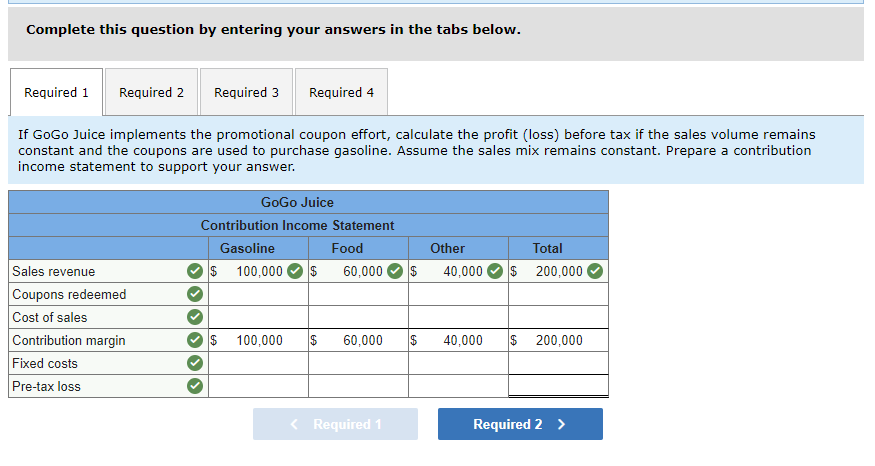Click green checkmark beside Contribution margin label
This screenshot has width=875, height=466.
195,340
